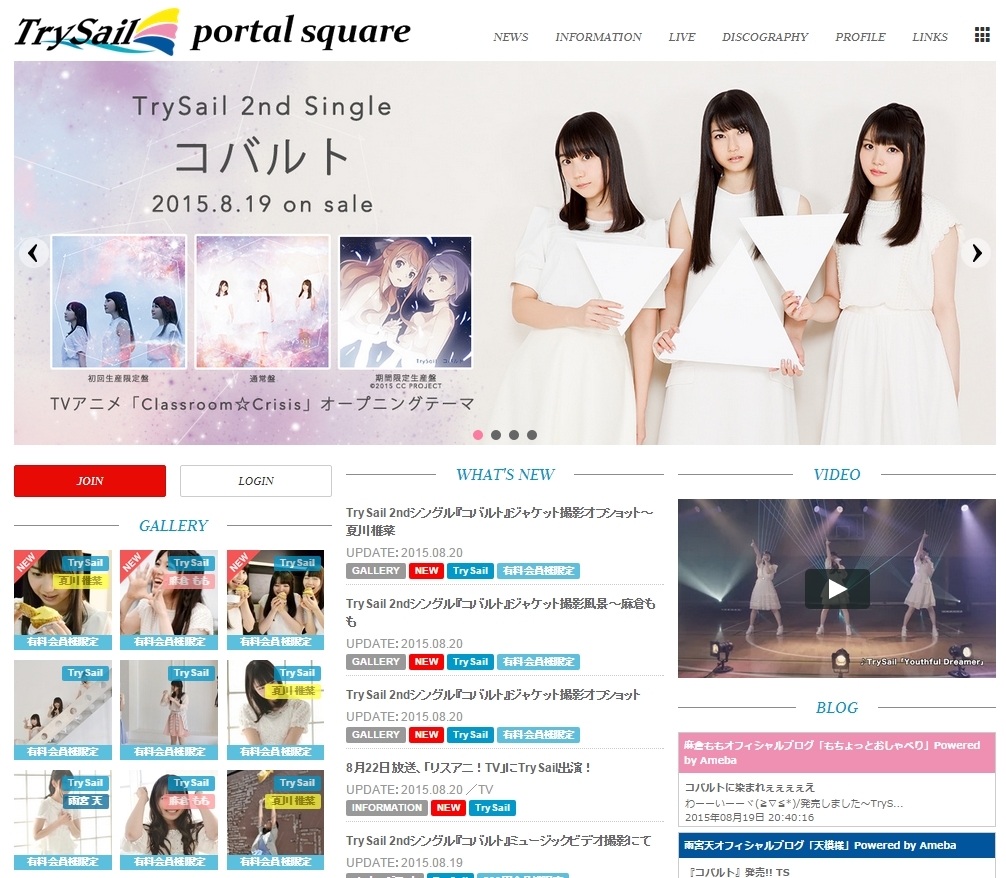Viewport: 1006px width, 878px height.
Task: Click NEW tag under リスアニ news
Action: click(448, 808)
